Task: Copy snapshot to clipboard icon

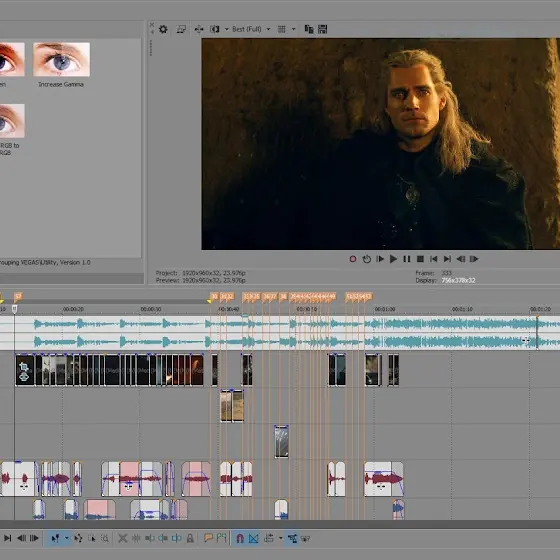Action: click(x=309, y=29)
